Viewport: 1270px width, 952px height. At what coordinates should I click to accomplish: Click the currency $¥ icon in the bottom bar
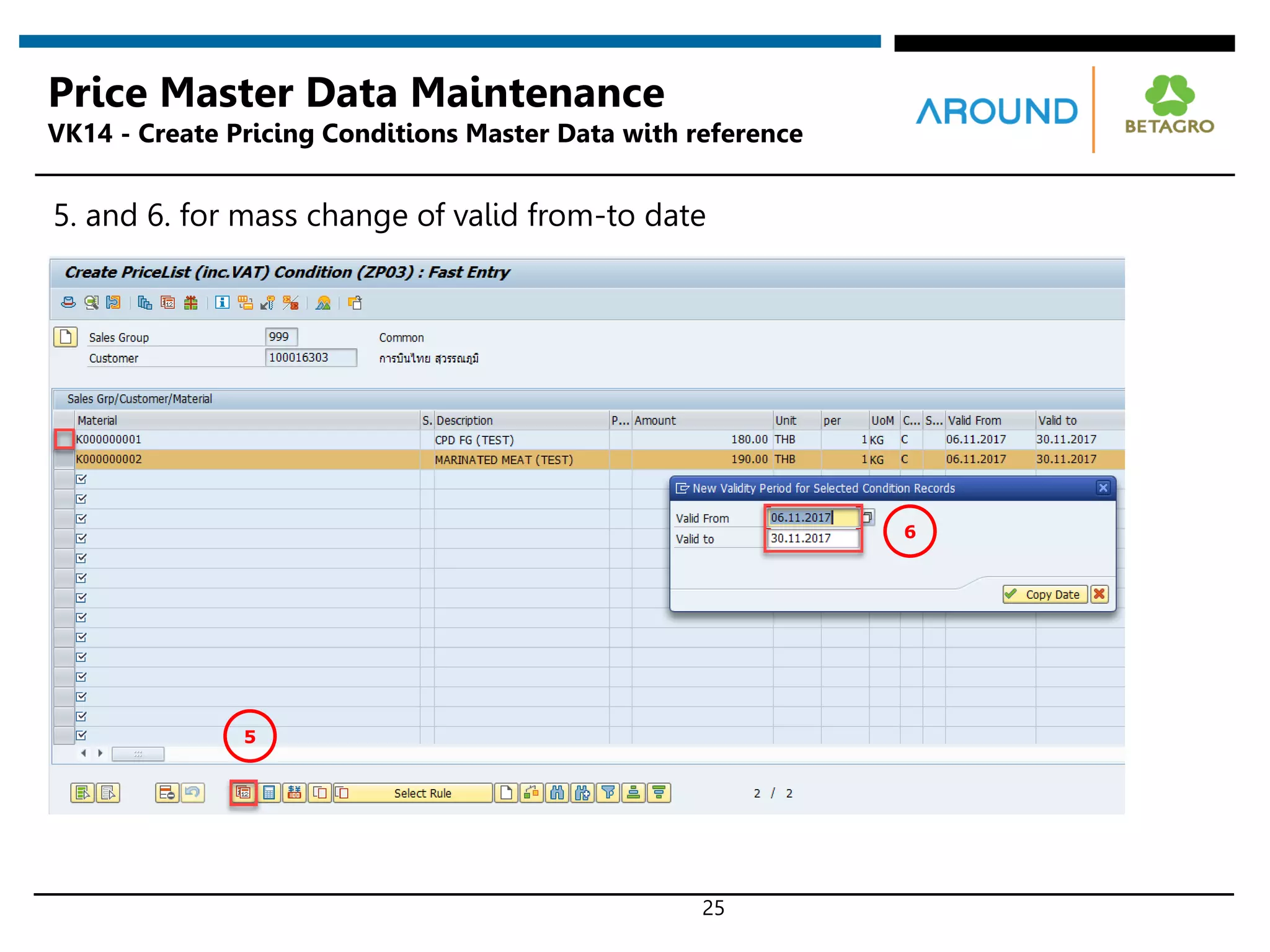(x=295, y=793)
